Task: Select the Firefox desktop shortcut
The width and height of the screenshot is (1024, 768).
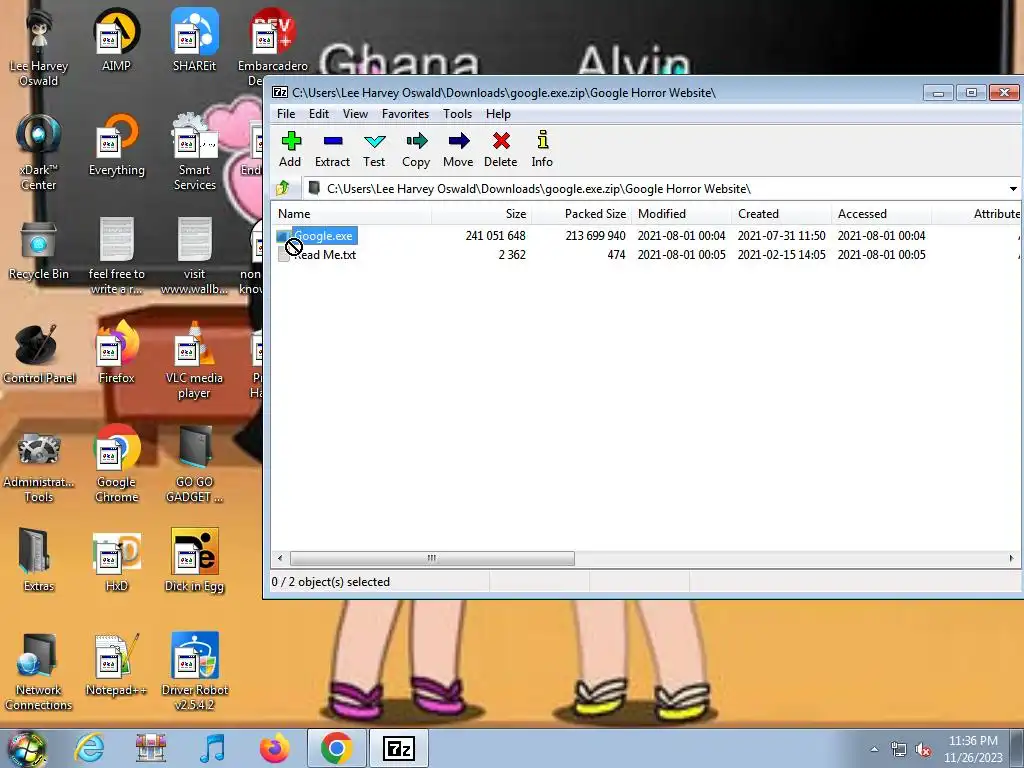Action: [116, 353]
